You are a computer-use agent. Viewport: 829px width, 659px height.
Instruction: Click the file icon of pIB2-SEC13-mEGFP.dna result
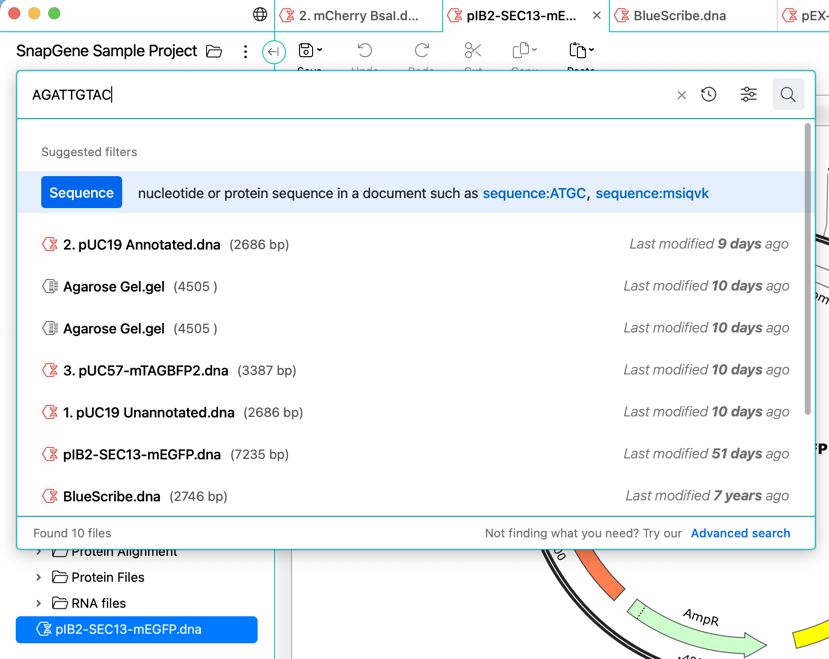point(50,454)
